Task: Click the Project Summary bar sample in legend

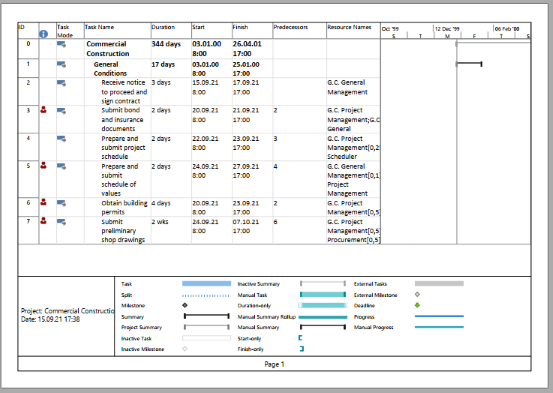Action: 207,327
